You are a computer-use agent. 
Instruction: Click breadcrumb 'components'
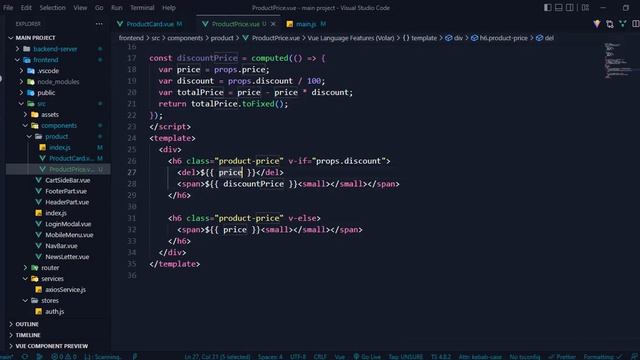click(185, 38)
